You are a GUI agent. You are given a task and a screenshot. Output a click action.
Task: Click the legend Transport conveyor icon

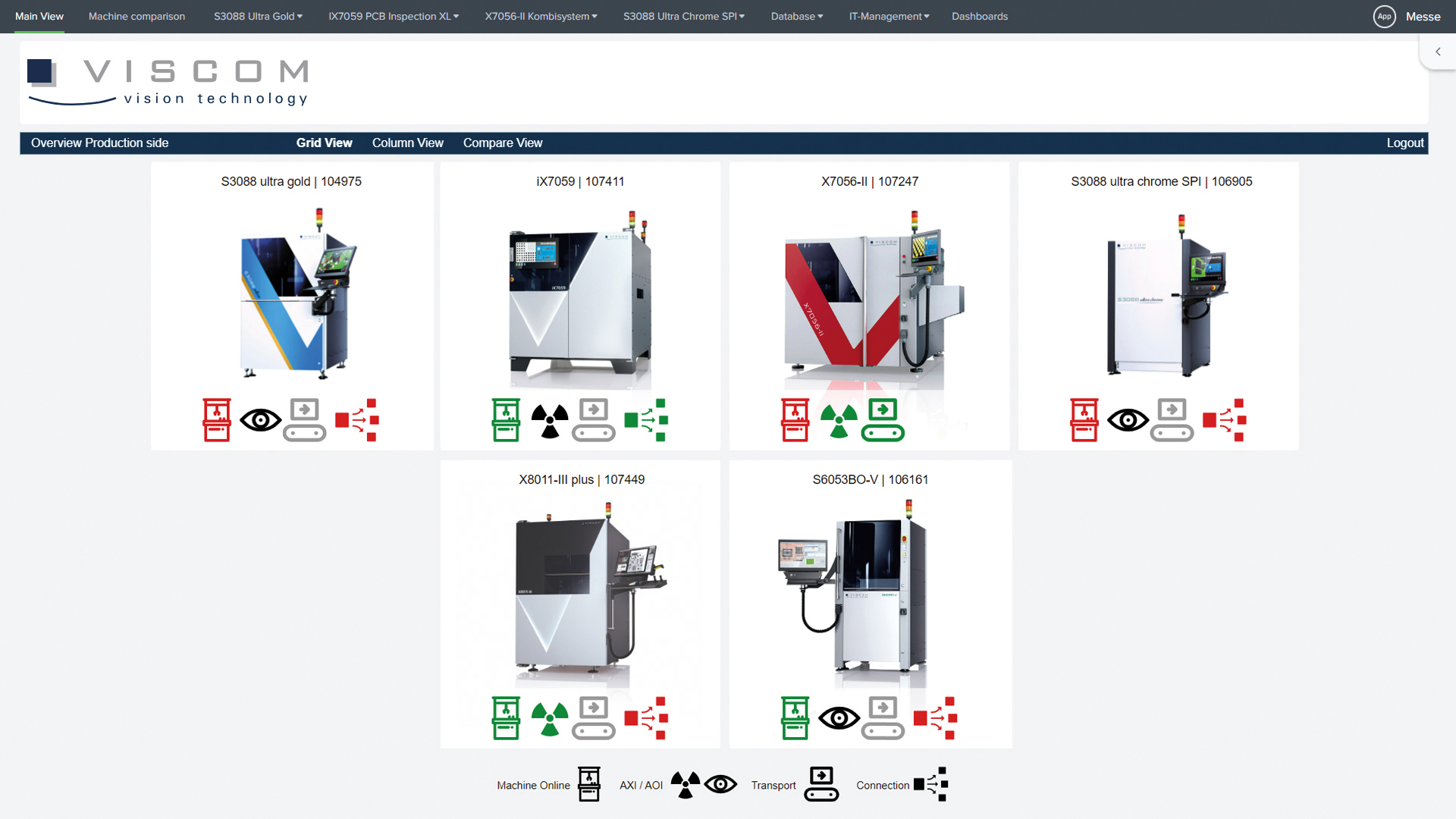click(821, 784)
